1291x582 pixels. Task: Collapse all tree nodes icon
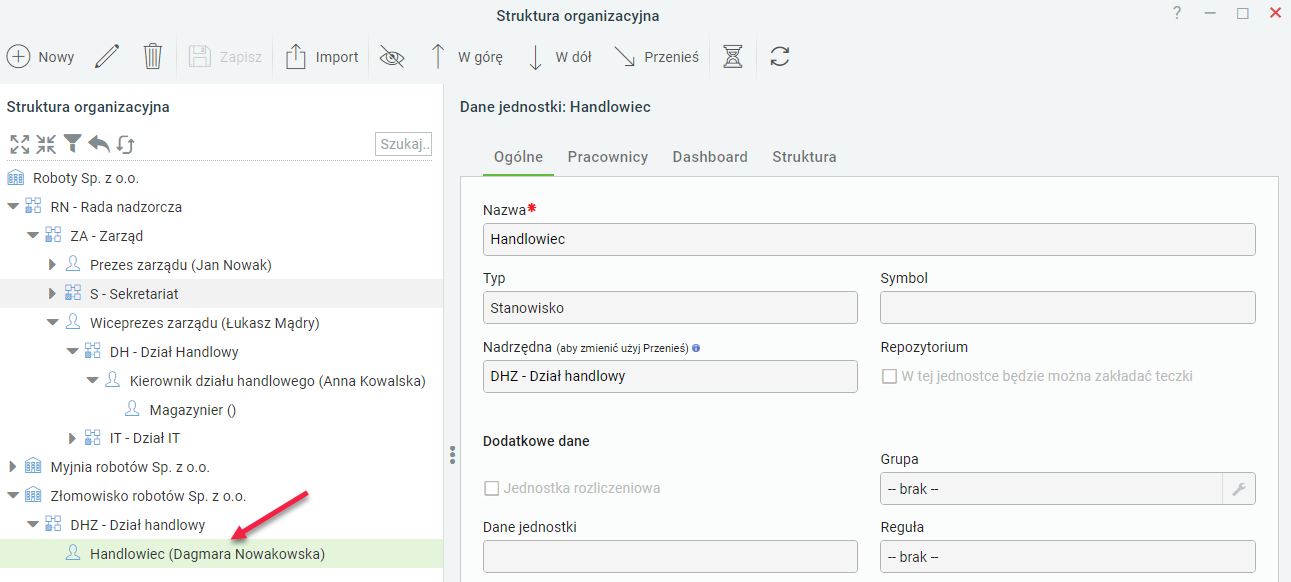point(46,144)
